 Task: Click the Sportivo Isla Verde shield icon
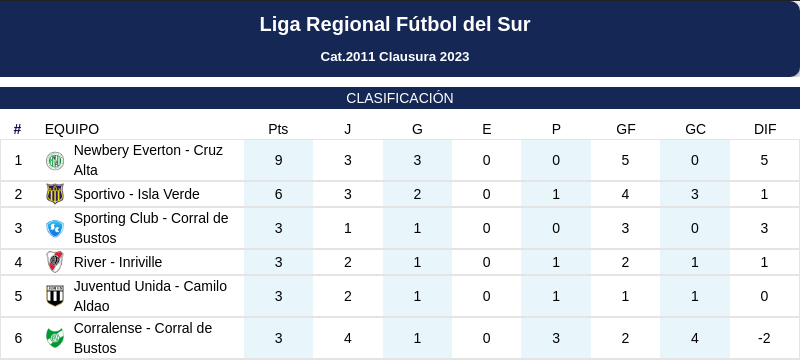coord(55,194)
